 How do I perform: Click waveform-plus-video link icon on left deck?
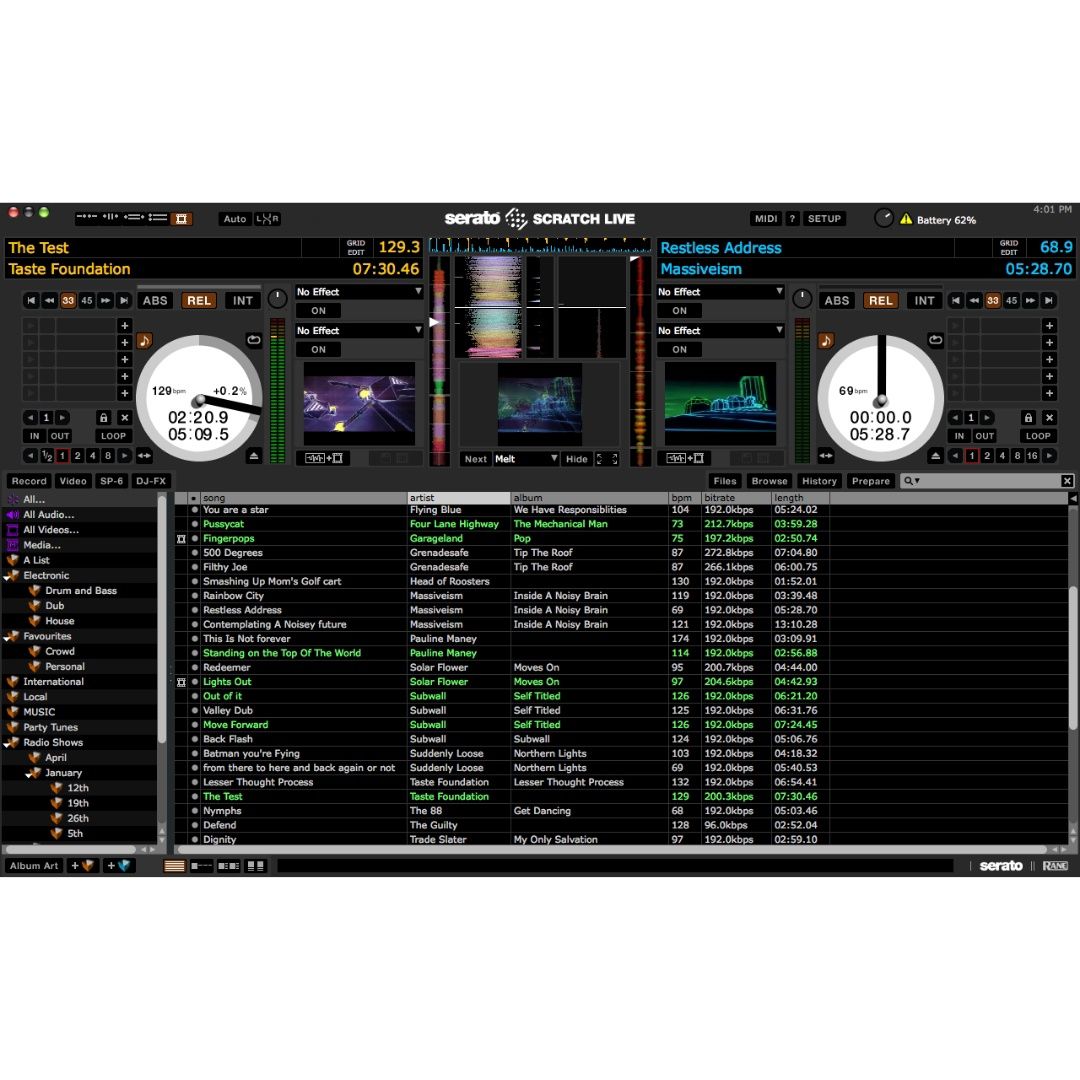[323, 458]
